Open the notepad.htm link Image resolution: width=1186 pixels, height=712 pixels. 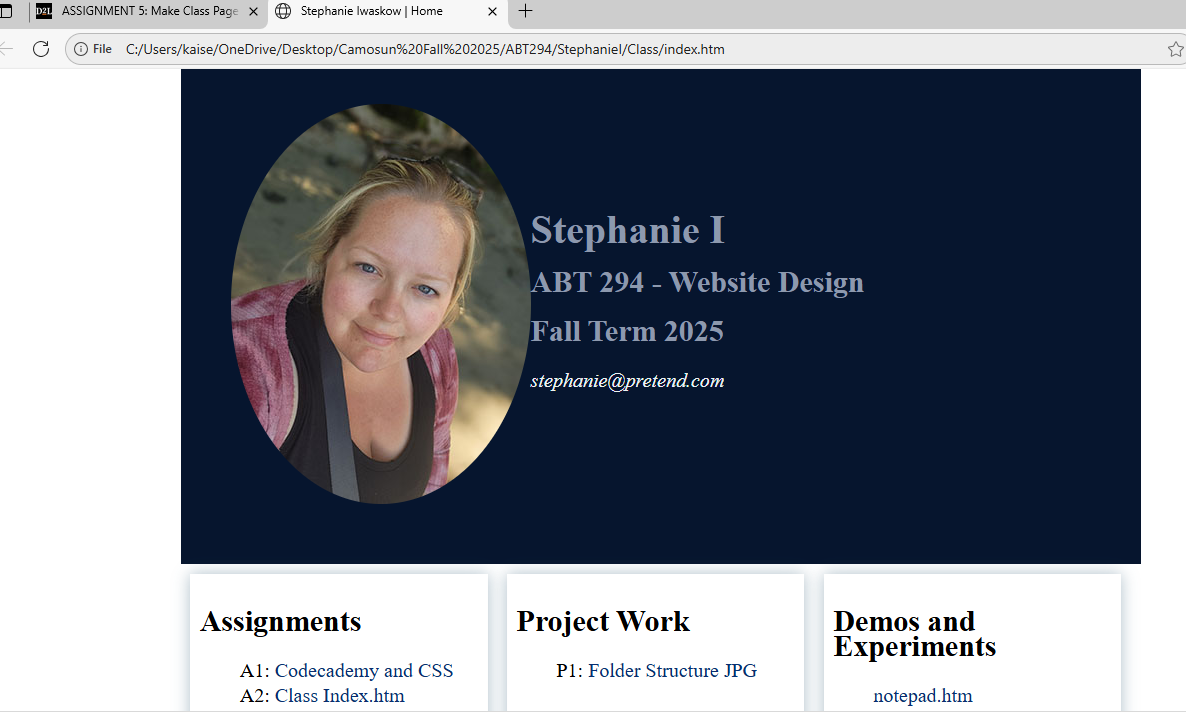922,695
